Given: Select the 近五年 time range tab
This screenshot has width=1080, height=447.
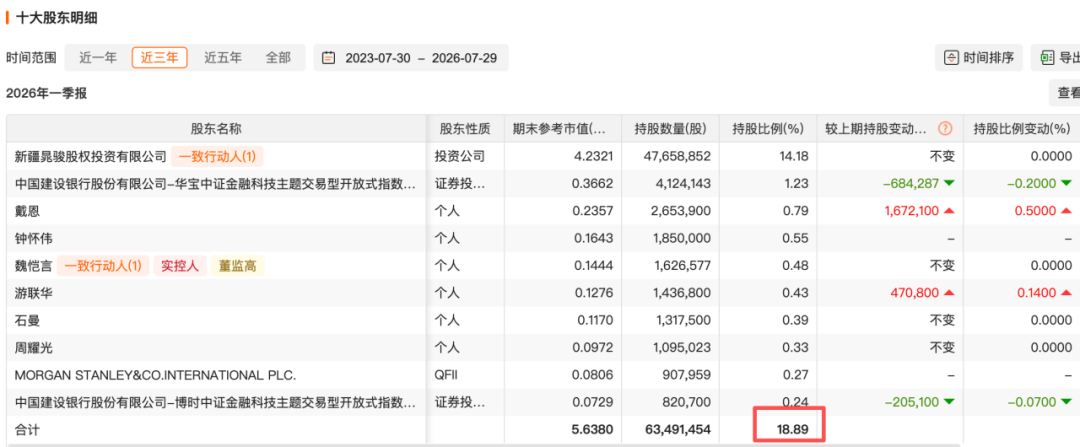Looking at the screenshot, I should (x=222, y=58).
